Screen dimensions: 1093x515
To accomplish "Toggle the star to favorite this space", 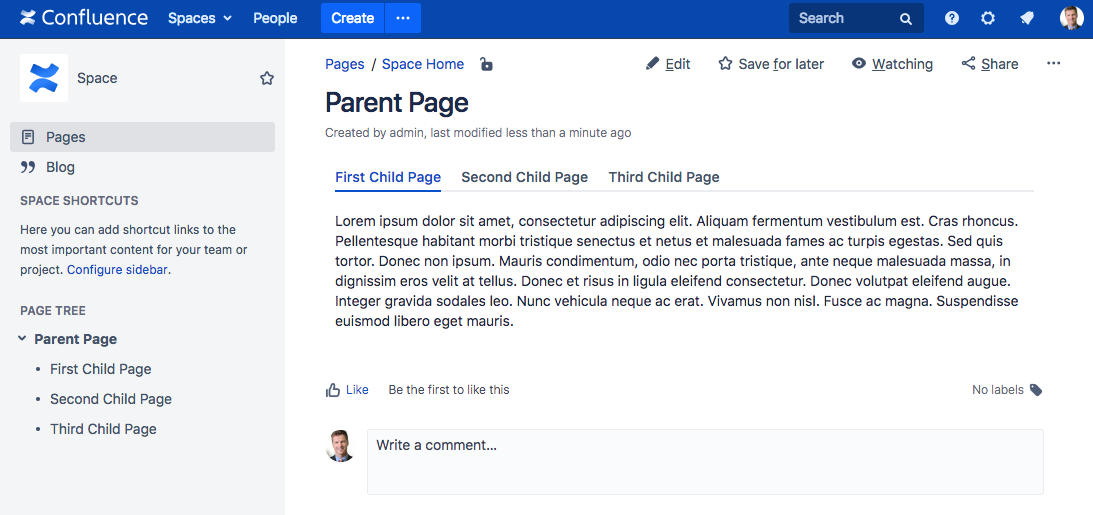I will tap(267, 78).
